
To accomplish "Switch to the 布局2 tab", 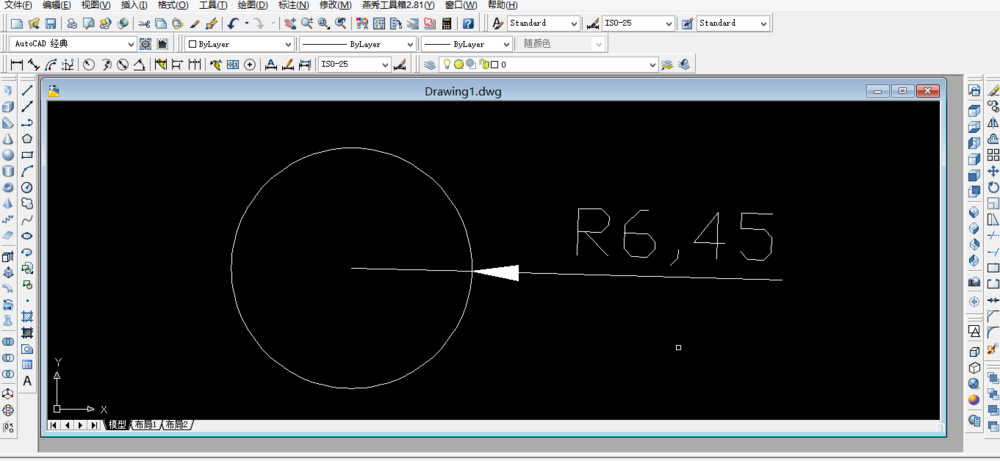I will pos(177,425).
